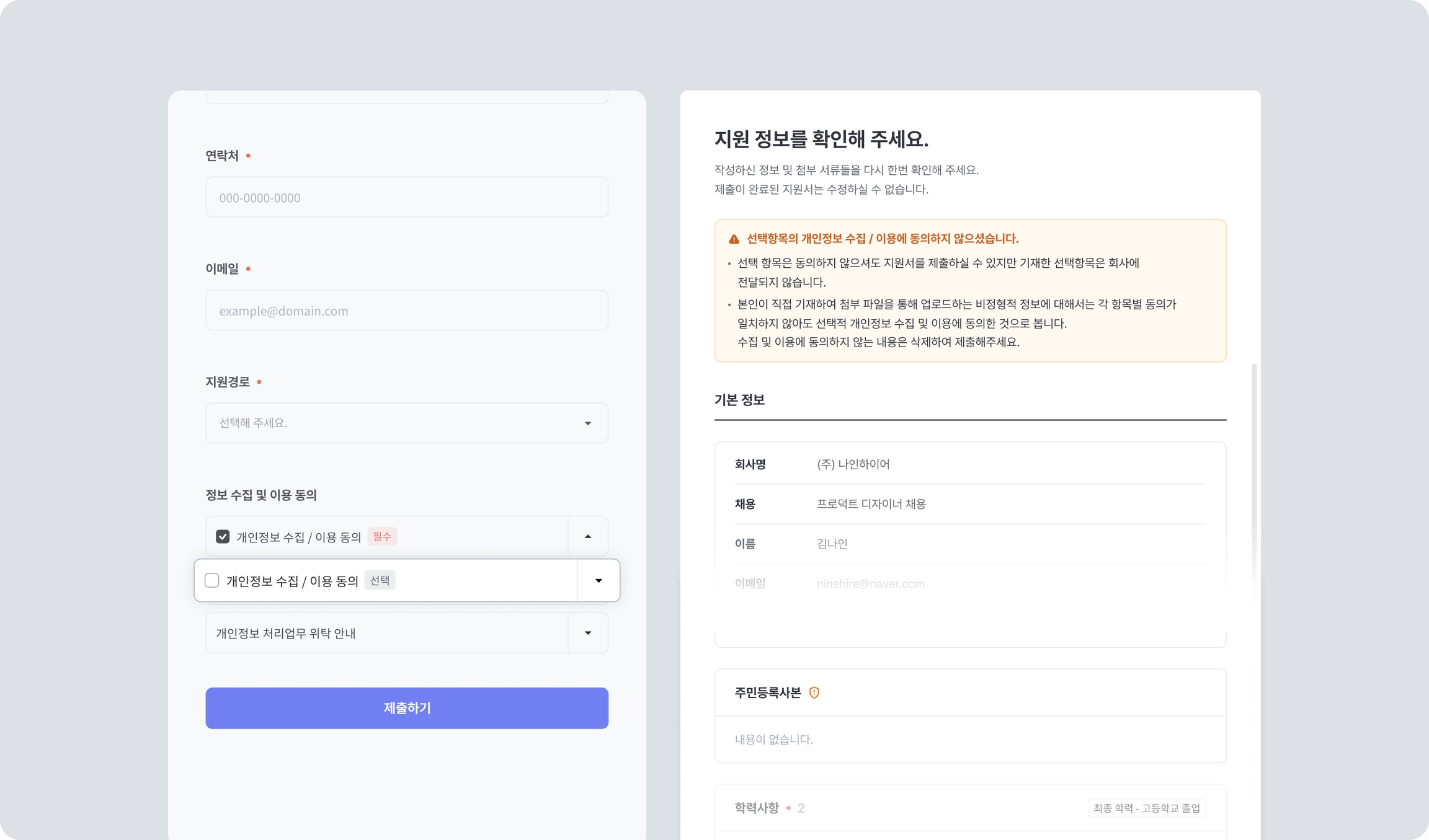Click the red 필수 badge

[x=382, y=536]
